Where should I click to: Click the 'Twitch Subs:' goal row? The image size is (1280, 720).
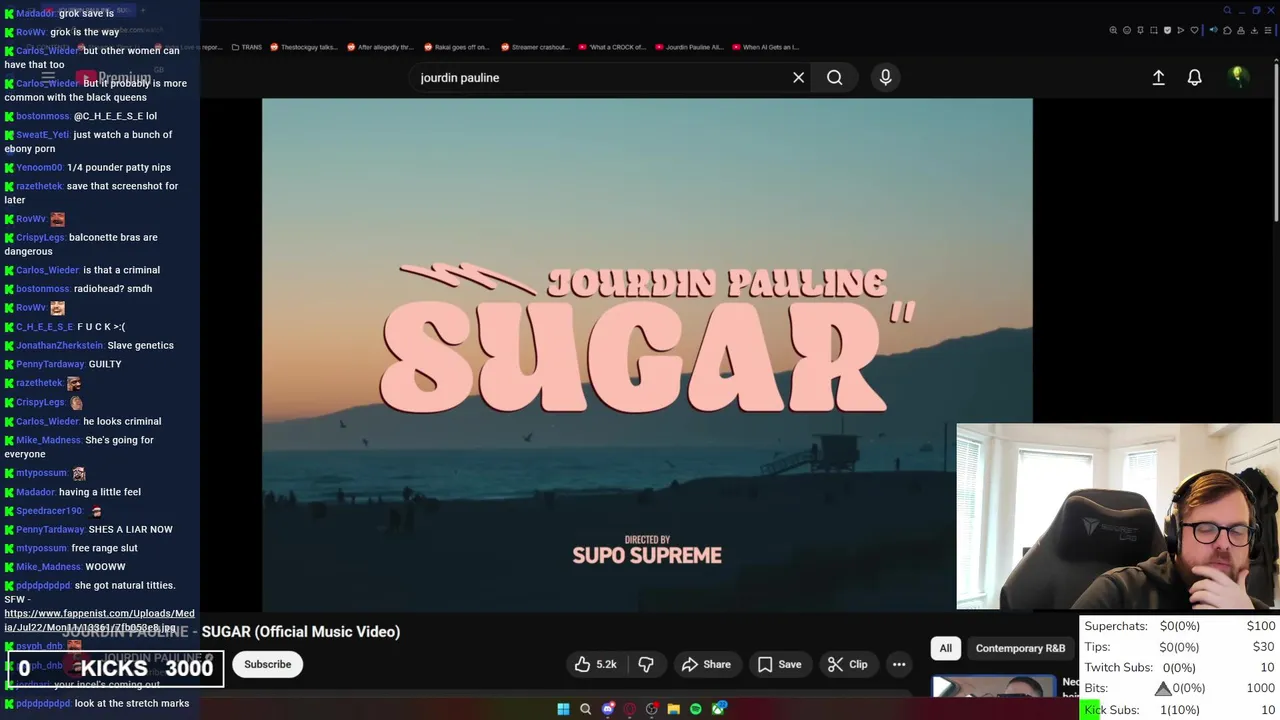point(1180,667)
